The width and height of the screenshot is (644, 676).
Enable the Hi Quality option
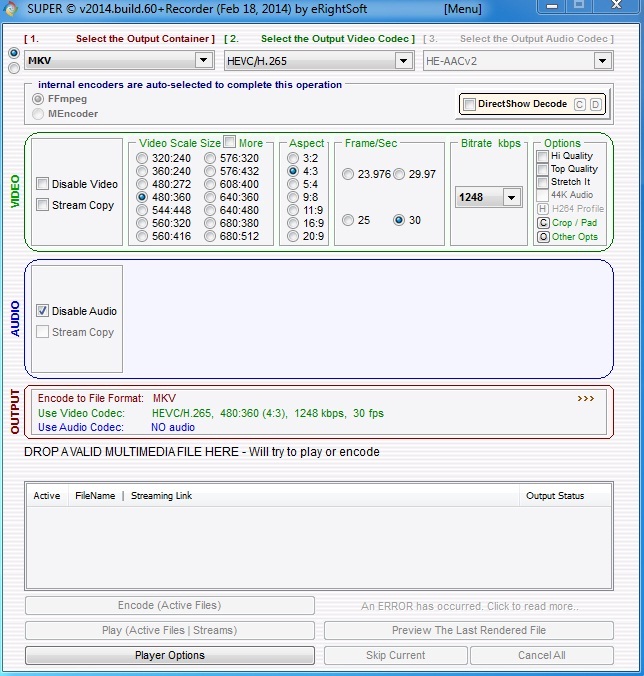pyautogui.click(x=543, y=156)
